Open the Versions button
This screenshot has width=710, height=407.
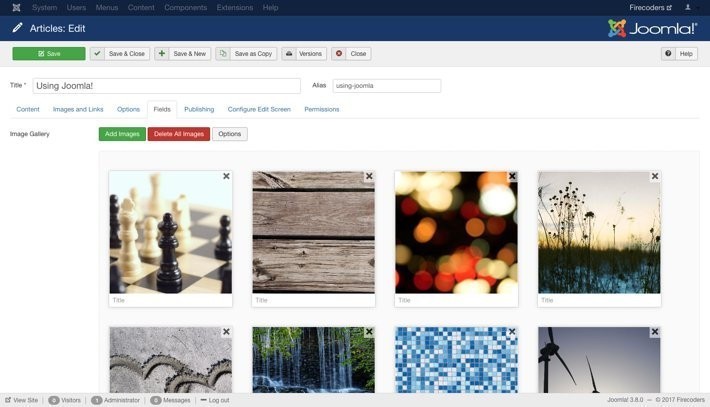click(304, 53)
